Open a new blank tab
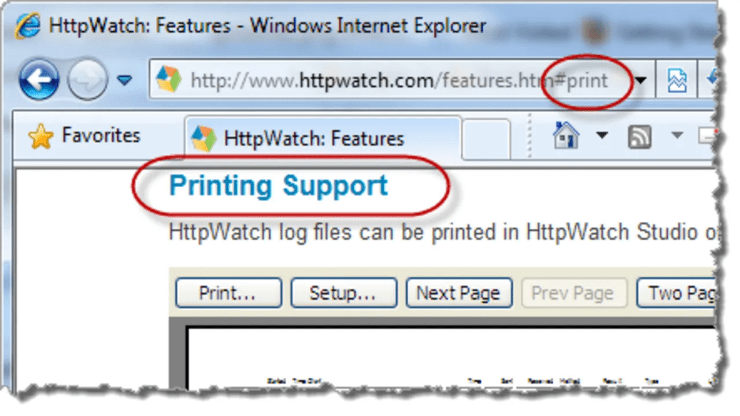 [486, 139]
